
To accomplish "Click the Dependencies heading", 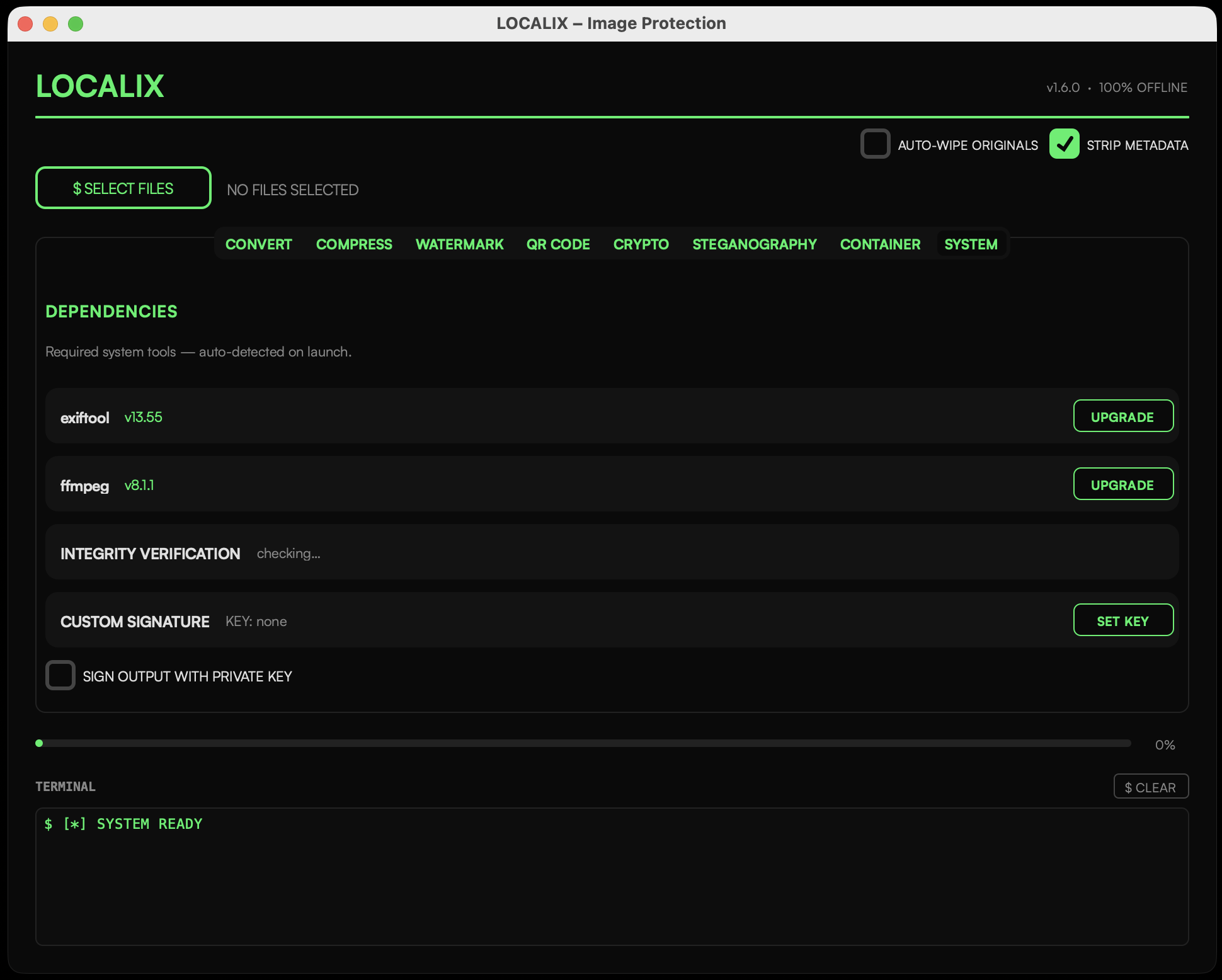I will pyautogui.click(x=111, y=311).
